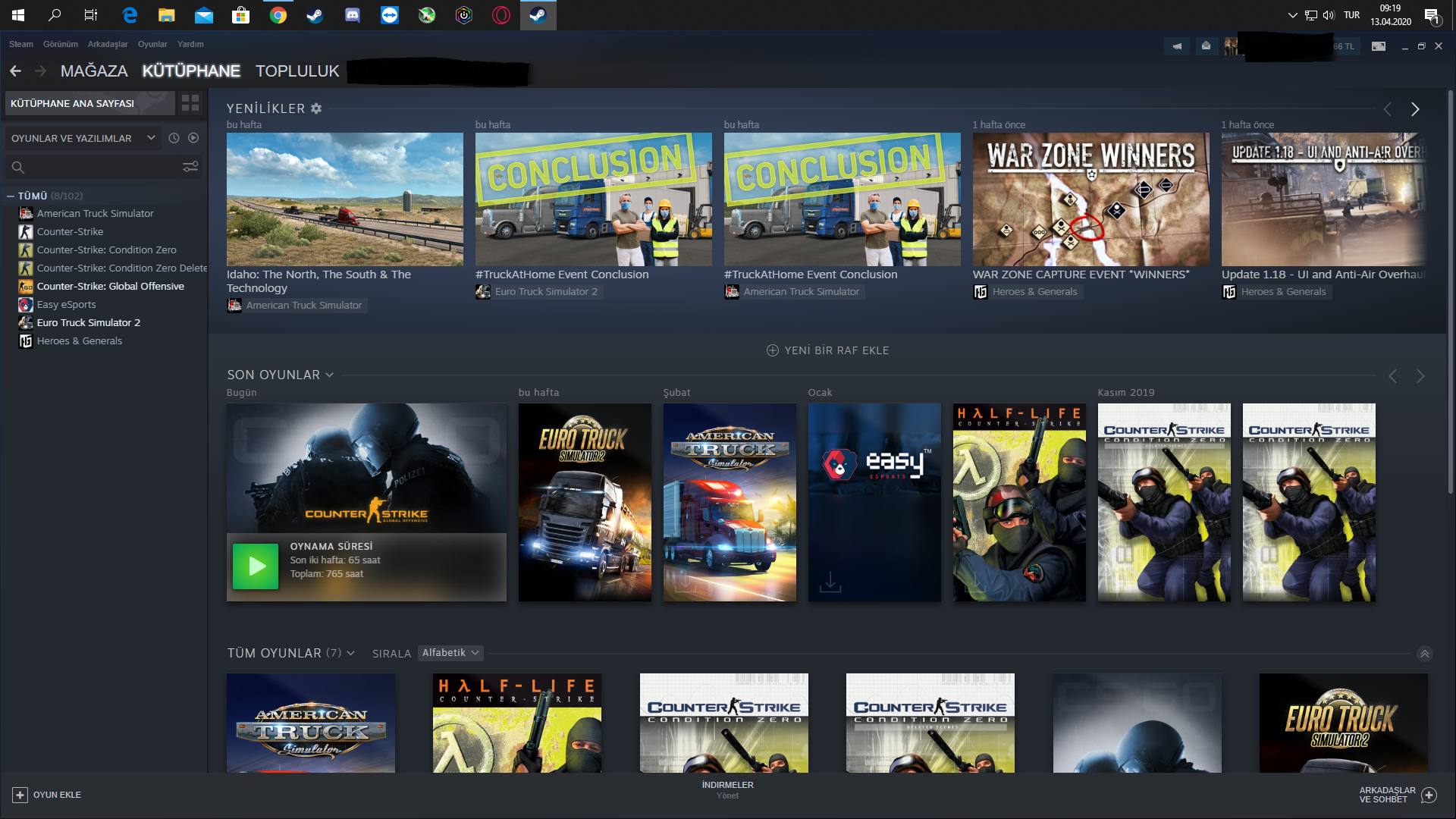The height and width of the screenshot is (819, 1456).
Task: Open Yenilikler settings gear
Action: coord(316,108)
